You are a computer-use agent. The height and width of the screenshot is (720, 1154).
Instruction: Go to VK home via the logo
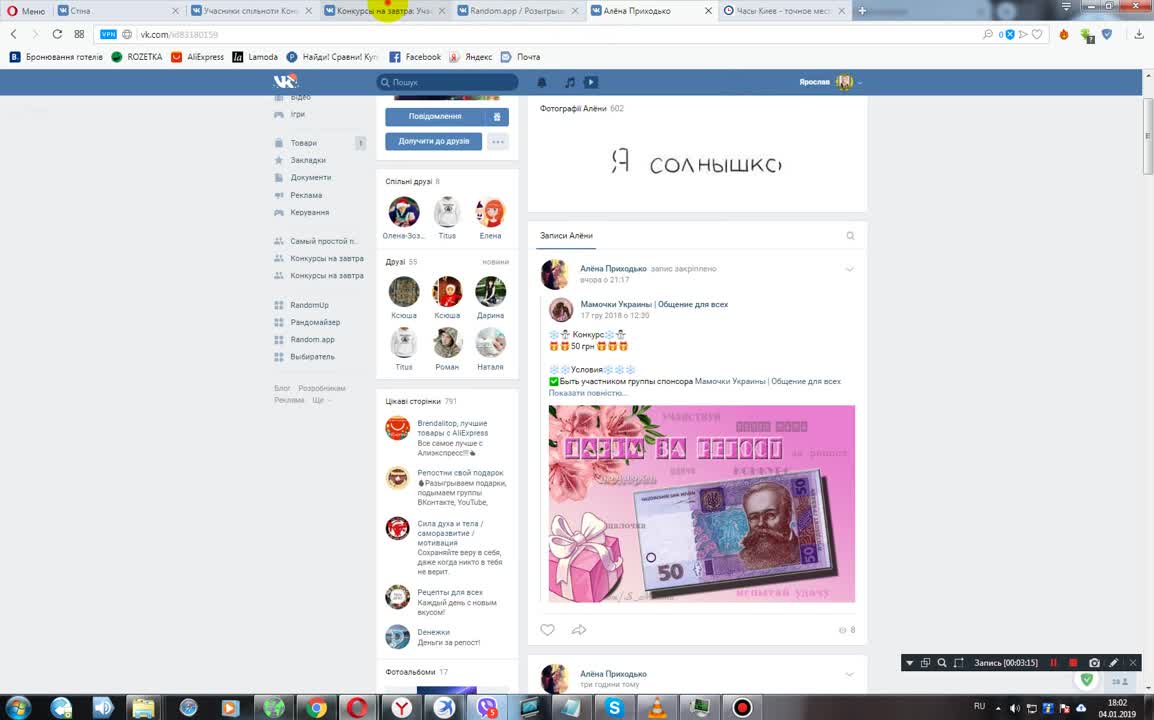[286, 82]
